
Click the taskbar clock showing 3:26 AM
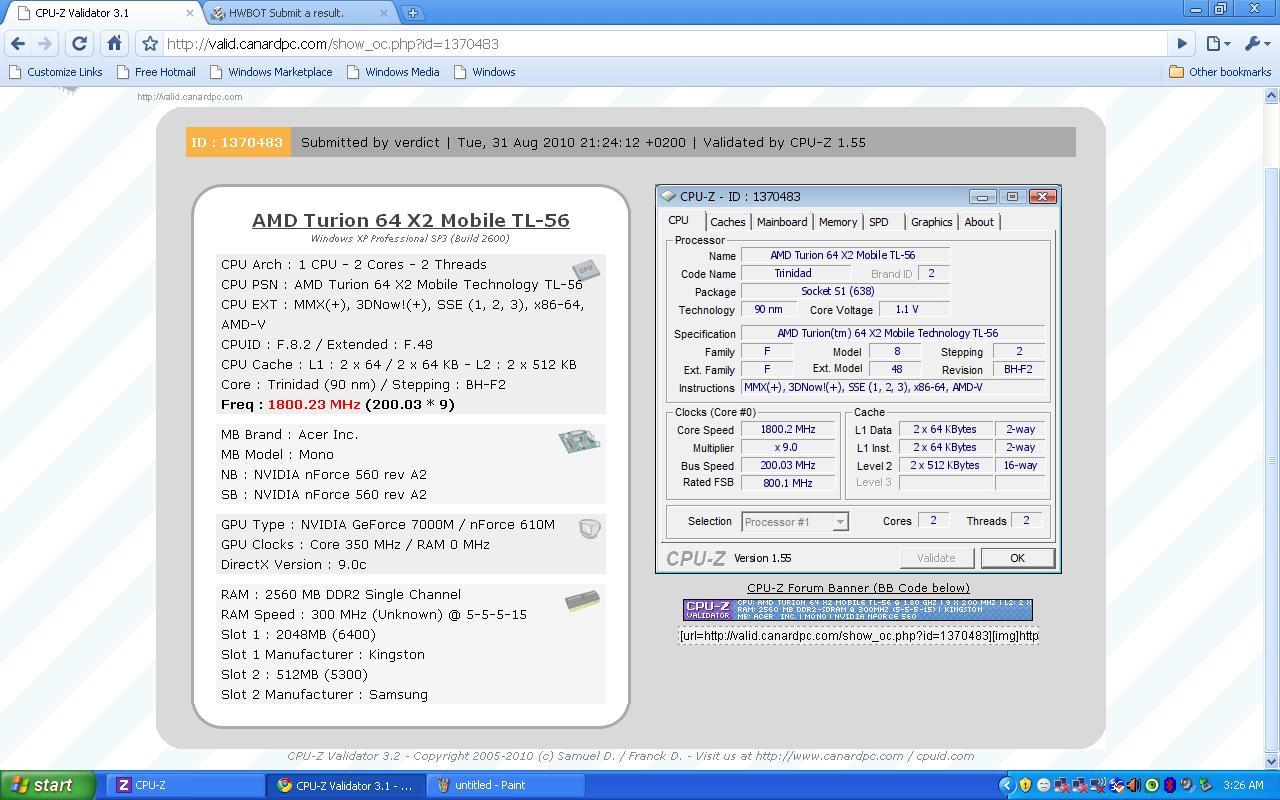1243,785
